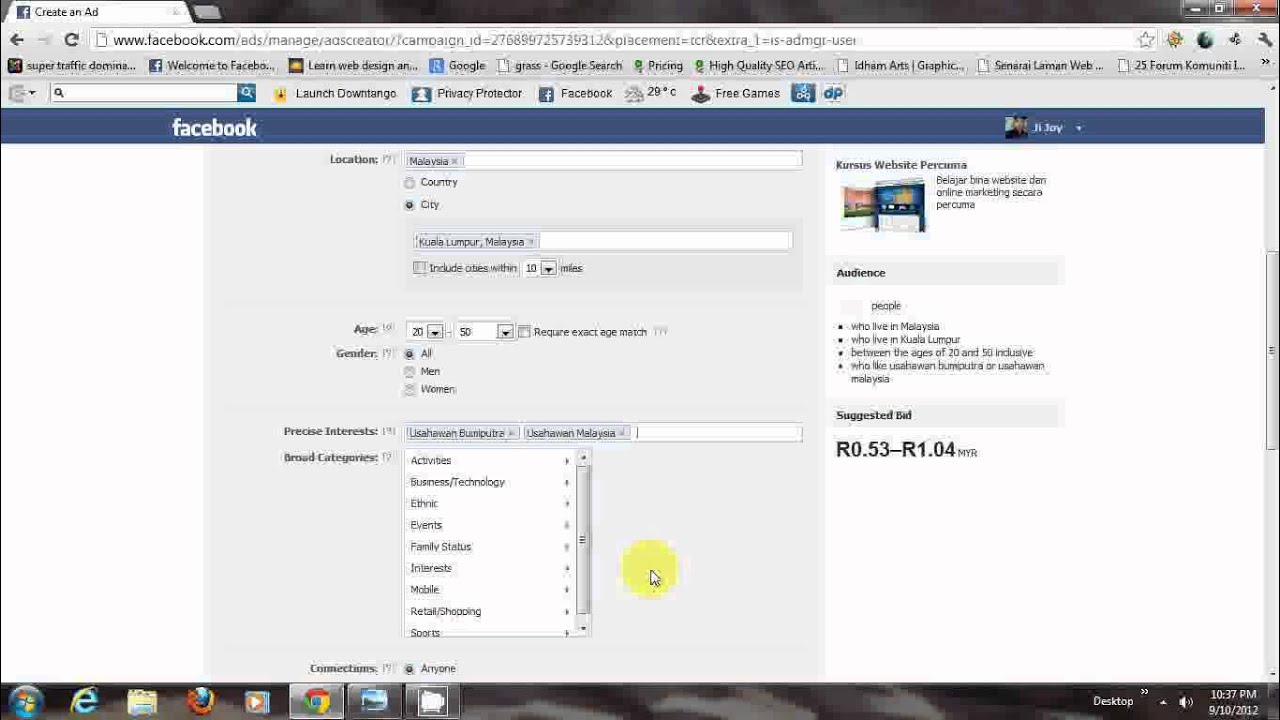Screen dimensions: 1280x720
Task: Click the Ji Joy profile picture
Action: click(x=1016, y=127)
